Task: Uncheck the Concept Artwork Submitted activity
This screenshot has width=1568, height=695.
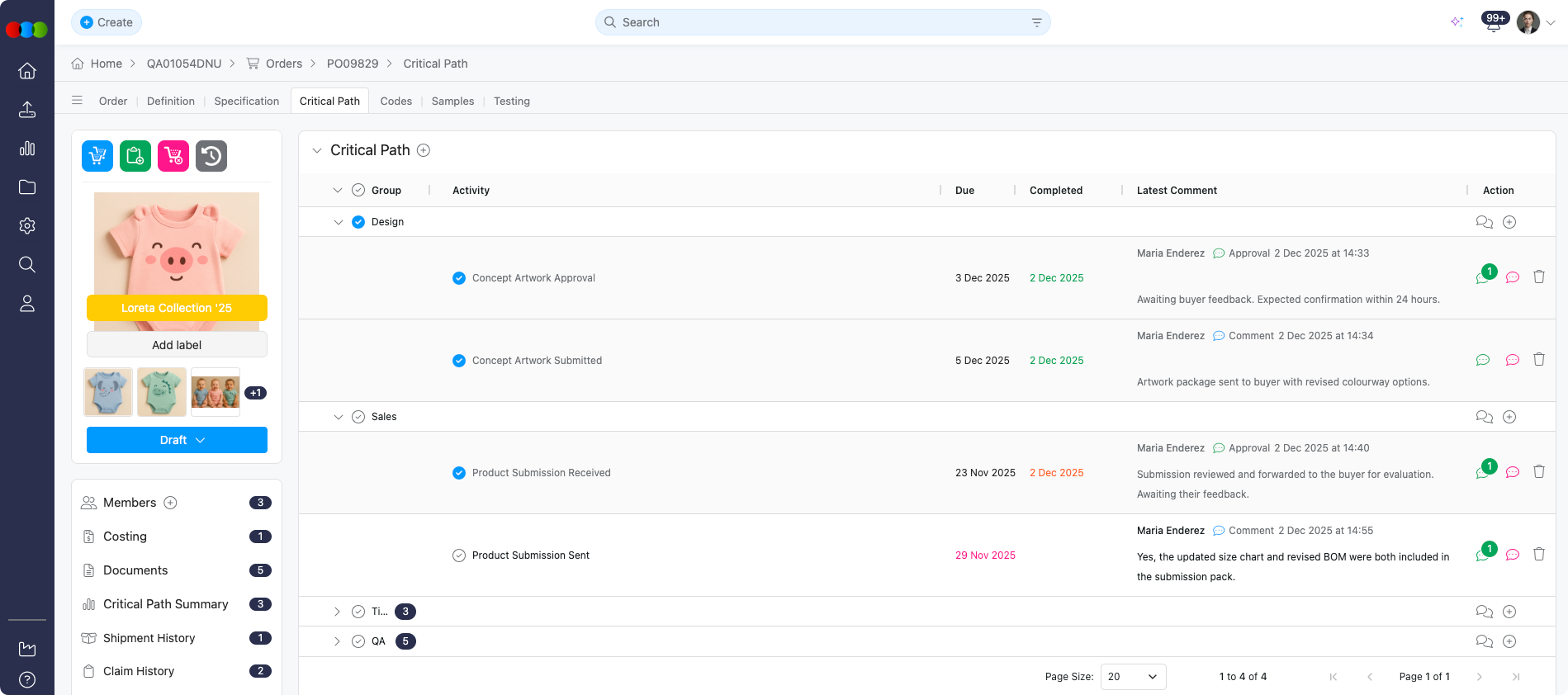Action: (x=459, y=361)
